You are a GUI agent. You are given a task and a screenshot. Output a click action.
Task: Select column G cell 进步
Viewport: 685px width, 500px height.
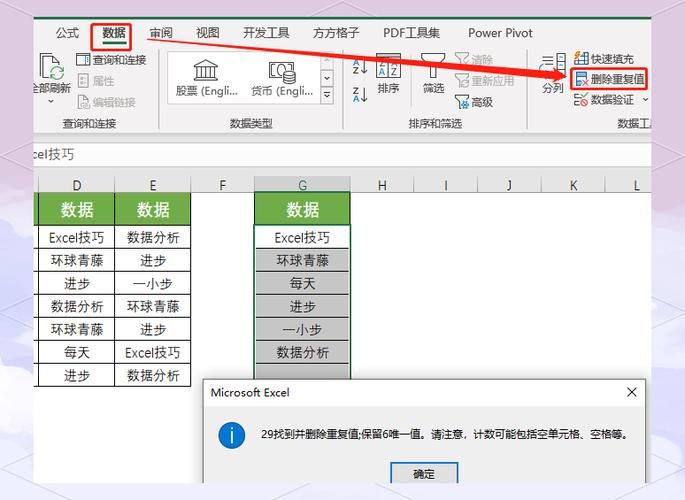tap(302, 306)
